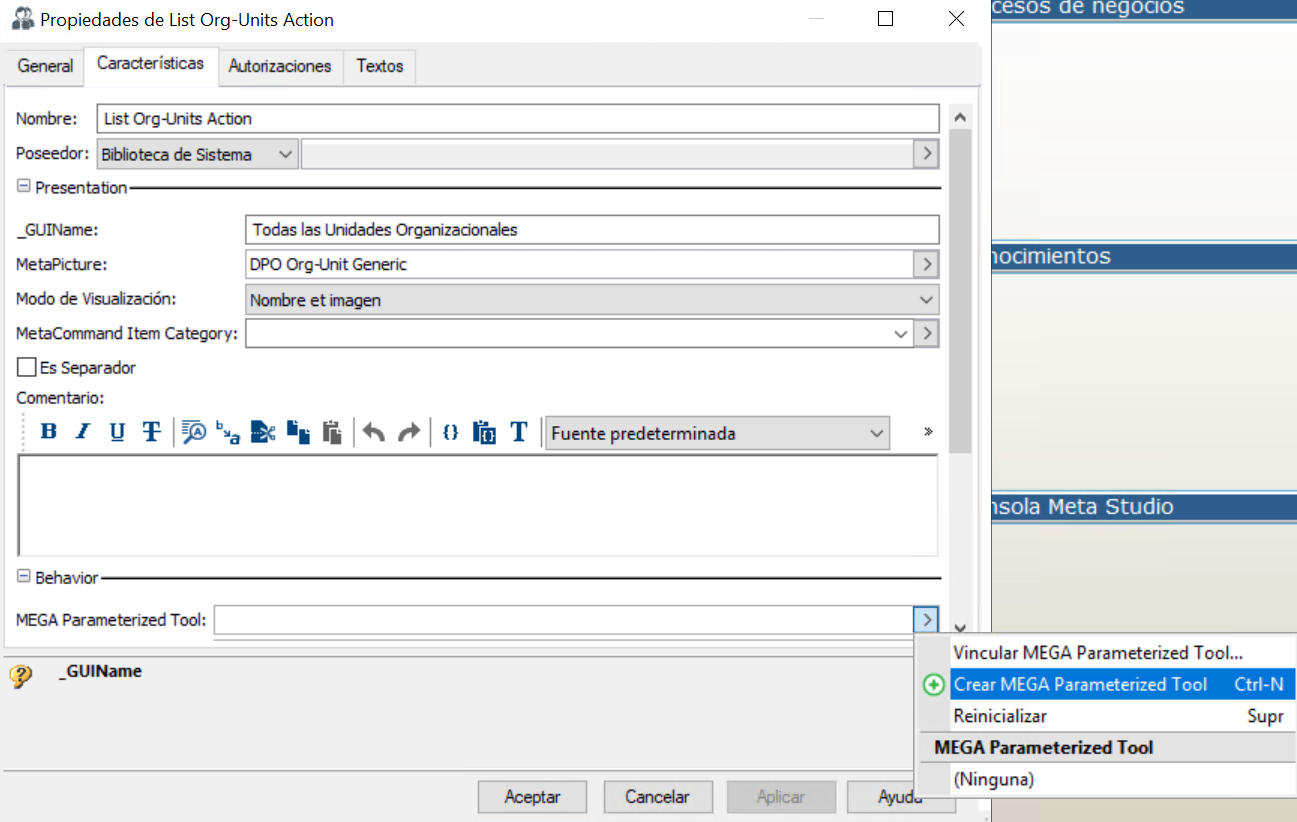Click into the Comentario text area
This screenshot has height=822, width=1297.
pyautogui.click(x=478, y=505)
